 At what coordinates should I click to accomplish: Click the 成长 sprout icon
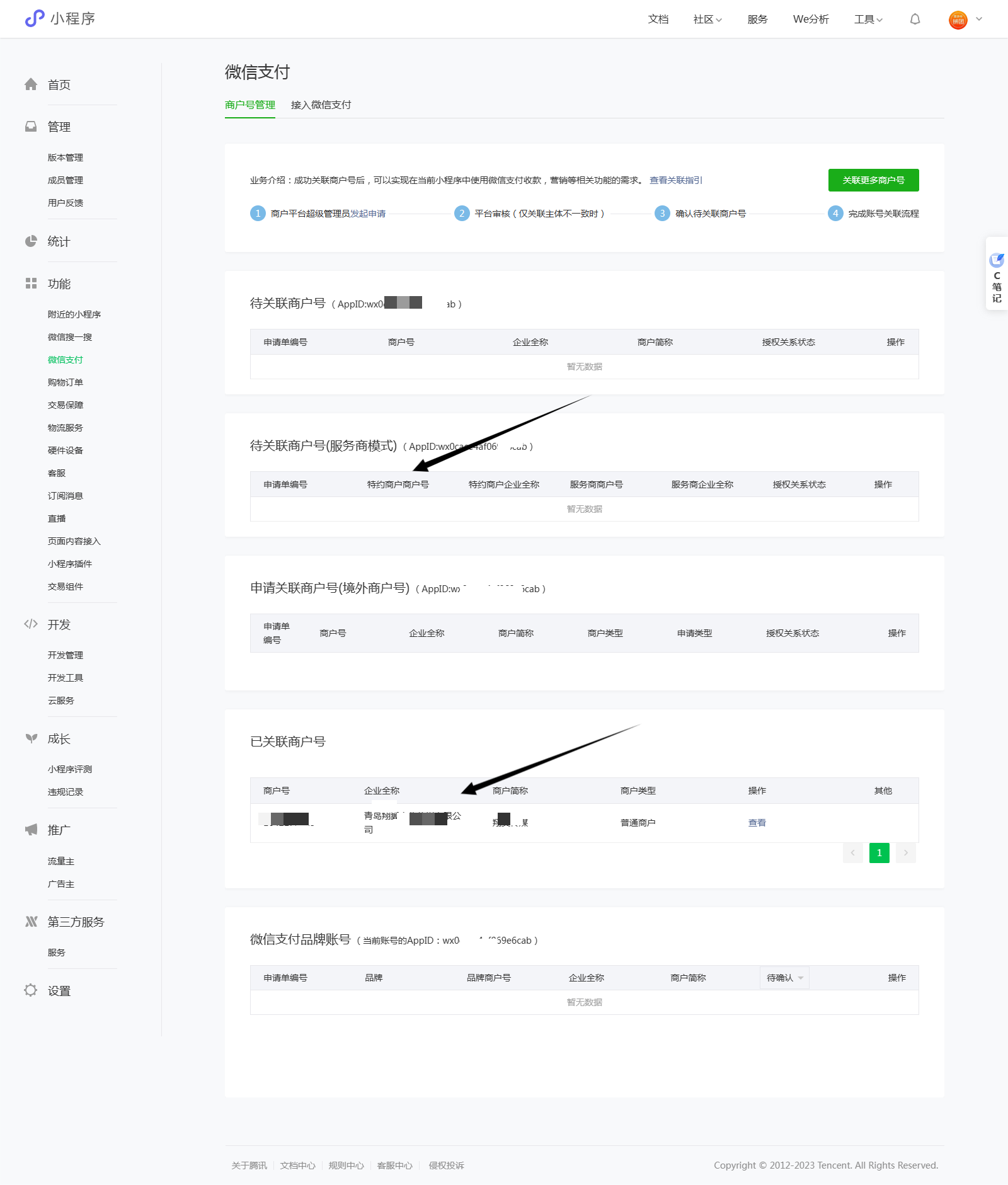pyautogui.click(x=31, y=738)
